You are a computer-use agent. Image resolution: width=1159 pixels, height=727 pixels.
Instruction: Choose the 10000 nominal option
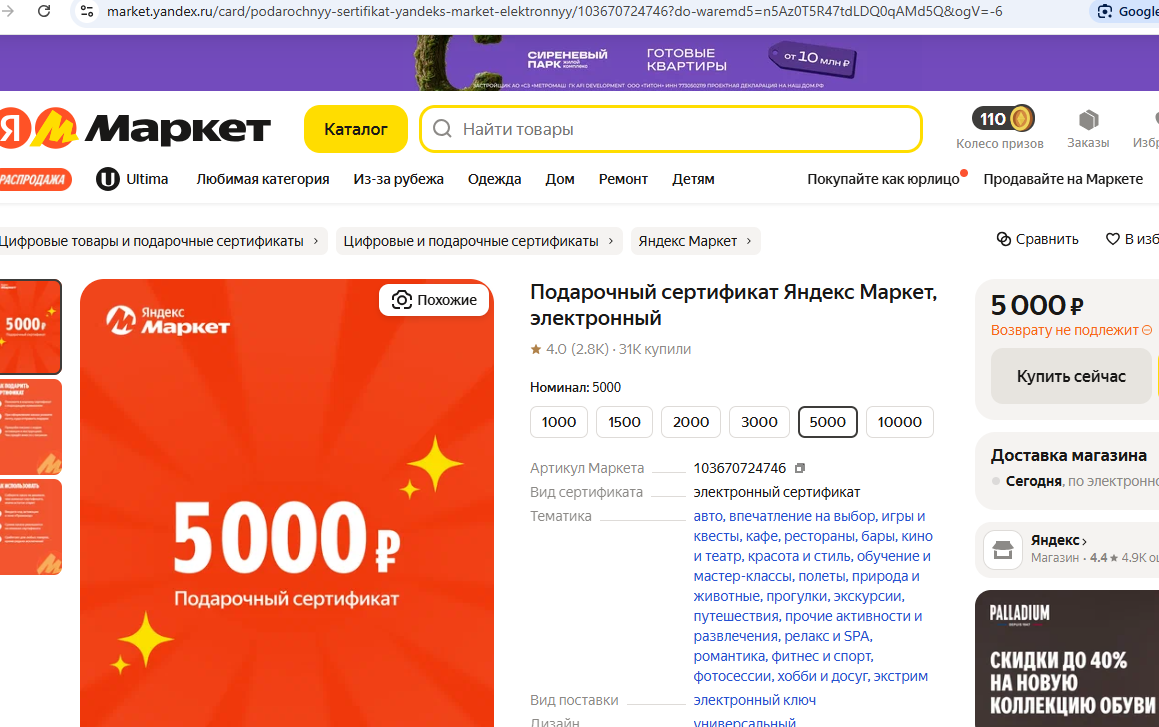click(899, 422)
